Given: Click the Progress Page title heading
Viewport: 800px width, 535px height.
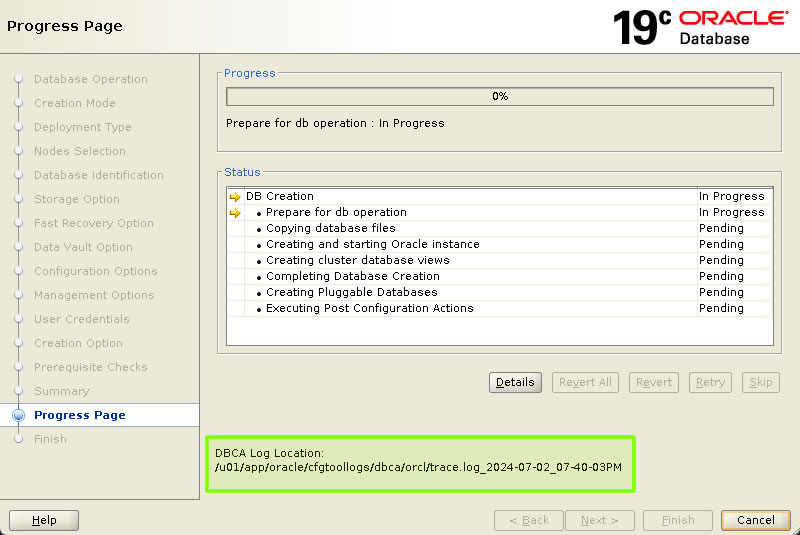Looking at the screenshot, I should point(65,26).
